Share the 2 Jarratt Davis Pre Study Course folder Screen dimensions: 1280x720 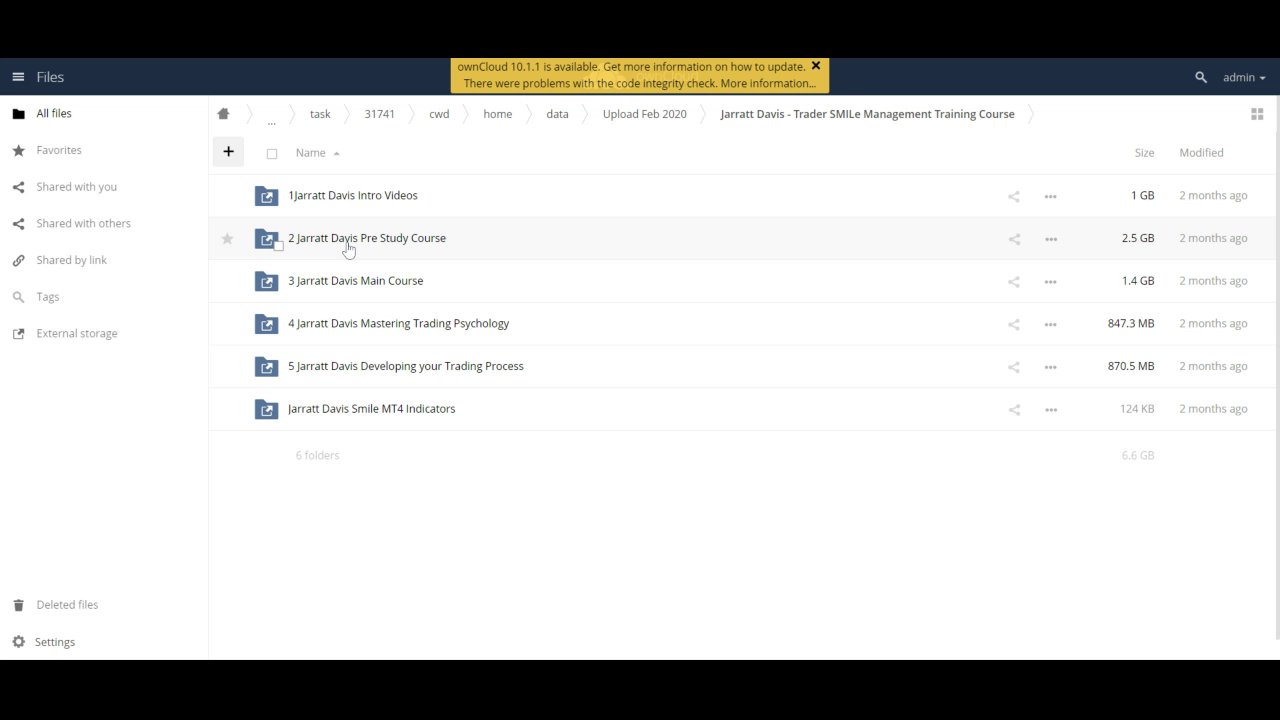(1014, 239)
